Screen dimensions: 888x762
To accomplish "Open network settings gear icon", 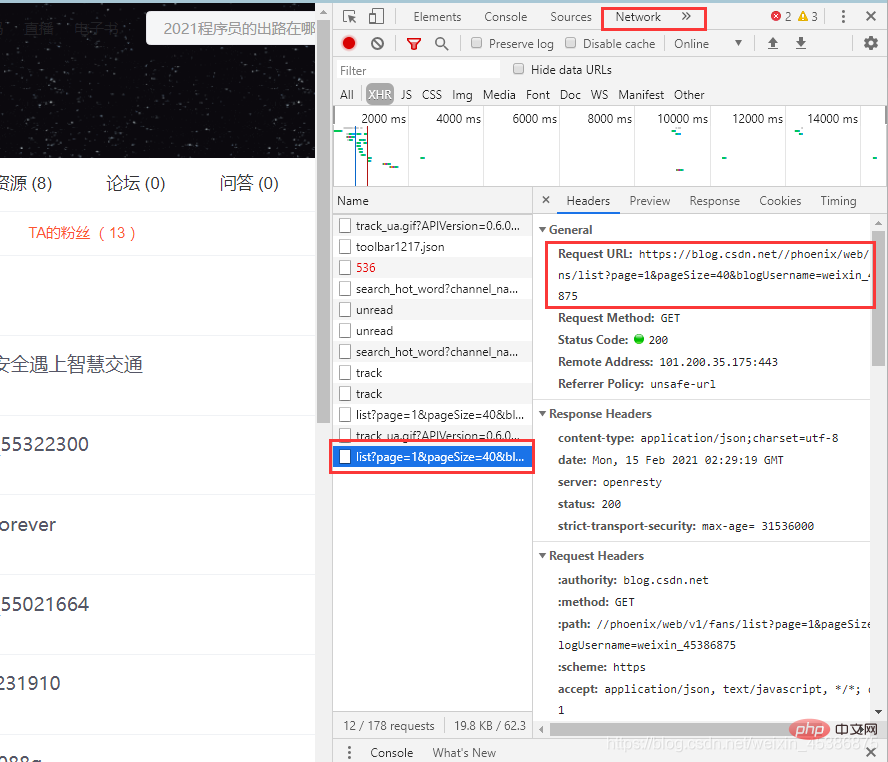I will tap(870, 43).
